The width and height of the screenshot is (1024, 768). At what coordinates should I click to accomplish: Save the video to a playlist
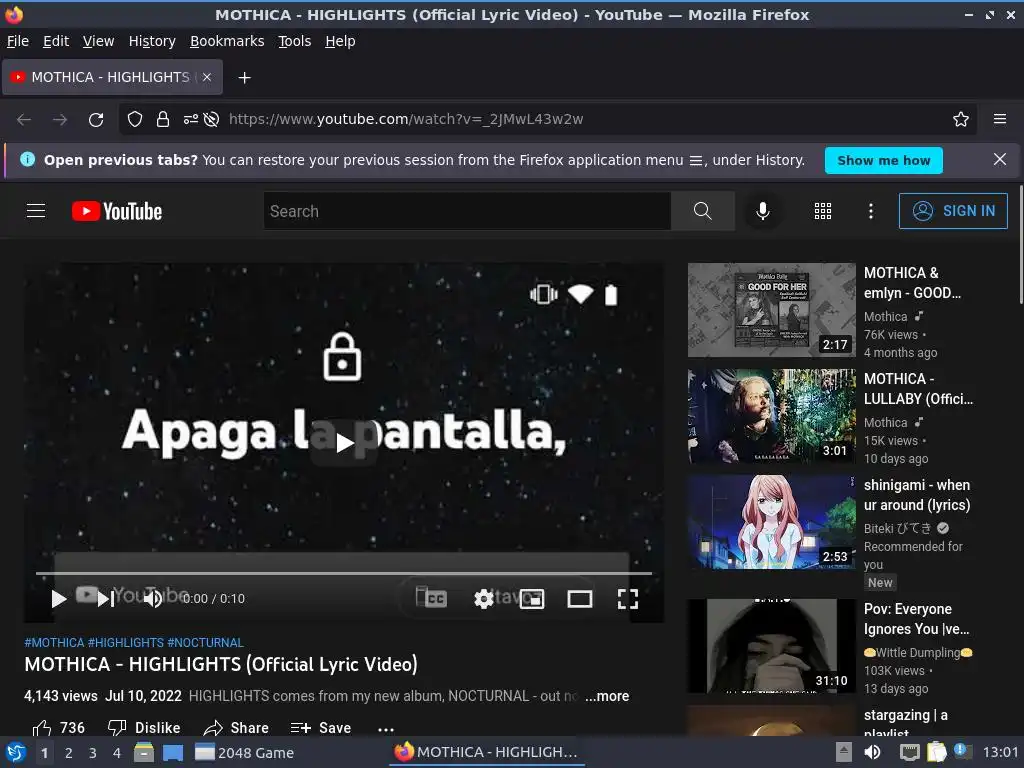click(x=321, y=728)
